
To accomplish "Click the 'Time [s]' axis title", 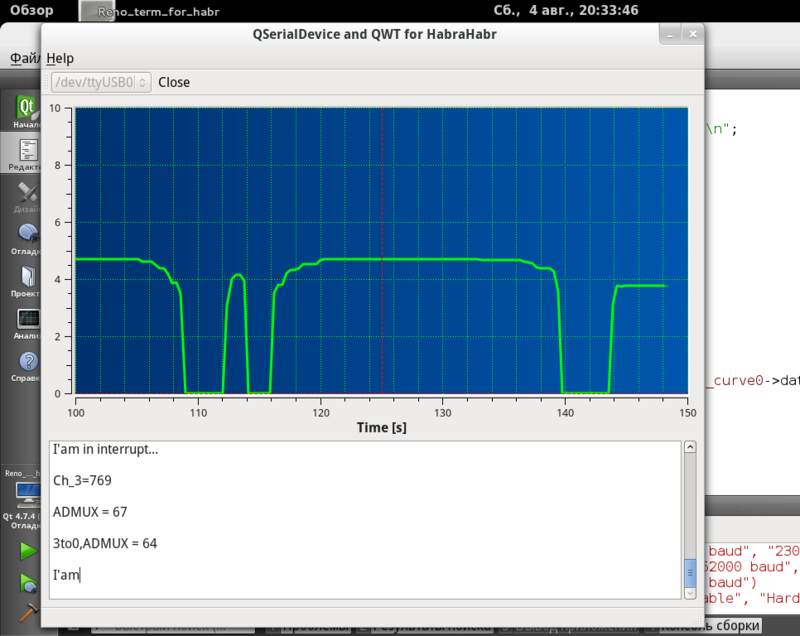I will coord(382,427).
